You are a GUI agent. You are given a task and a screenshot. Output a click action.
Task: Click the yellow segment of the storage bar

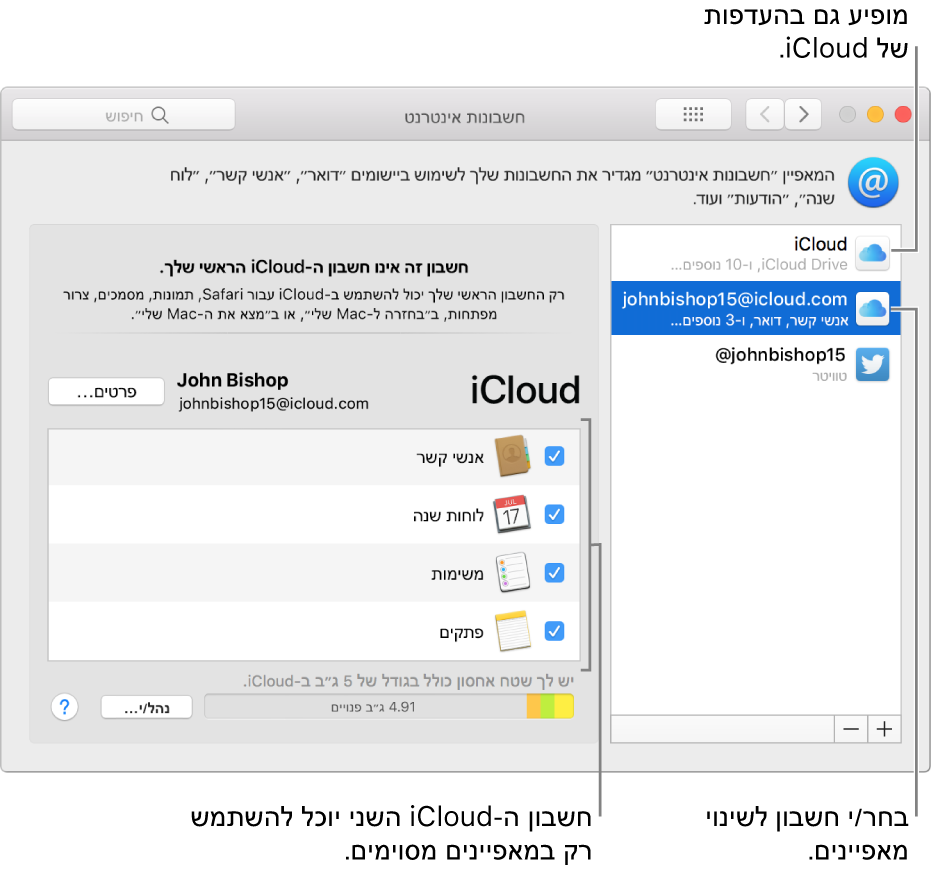(x=563, y=707)
